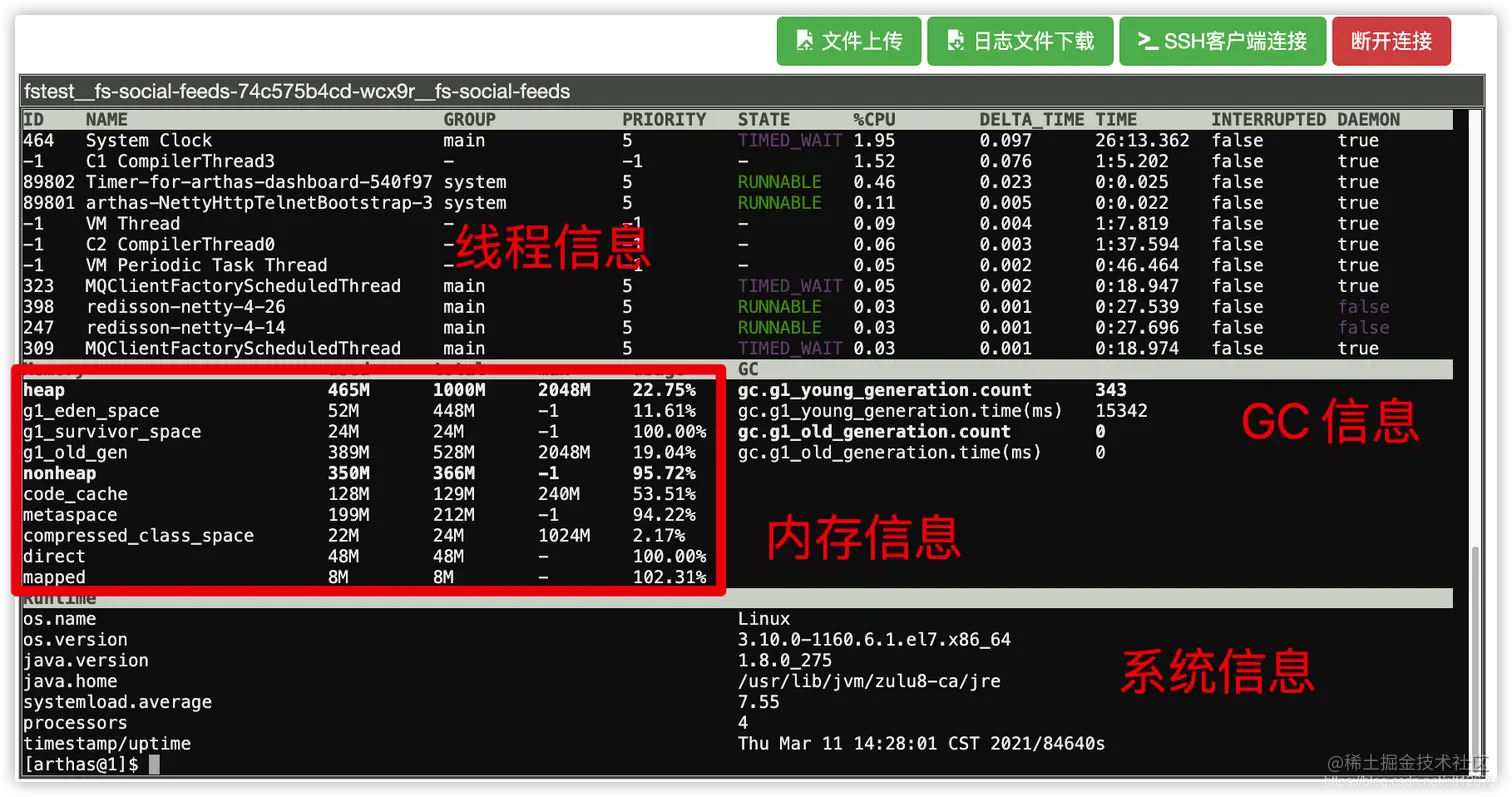Click the GROUP column header
Image resolution: width=1512 pixels, height=797 pixels.
470,120
